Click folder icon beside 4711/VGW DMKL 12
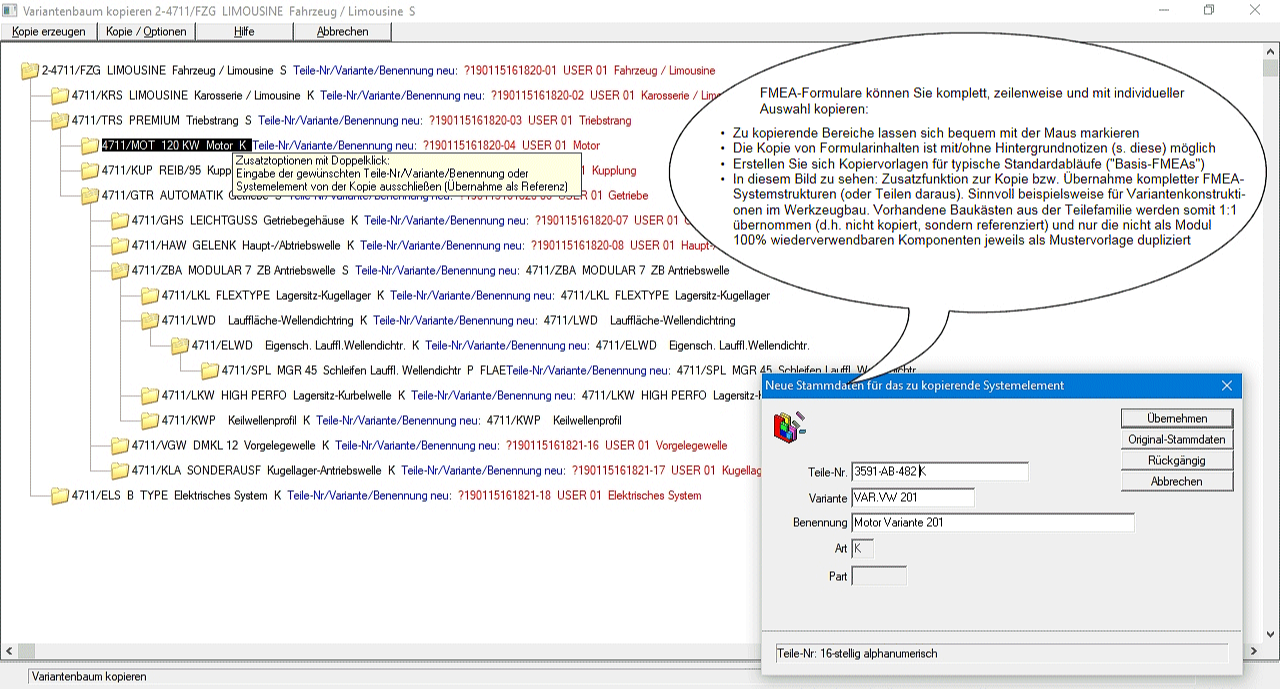1280x689 pixels. tap(120, 446)
